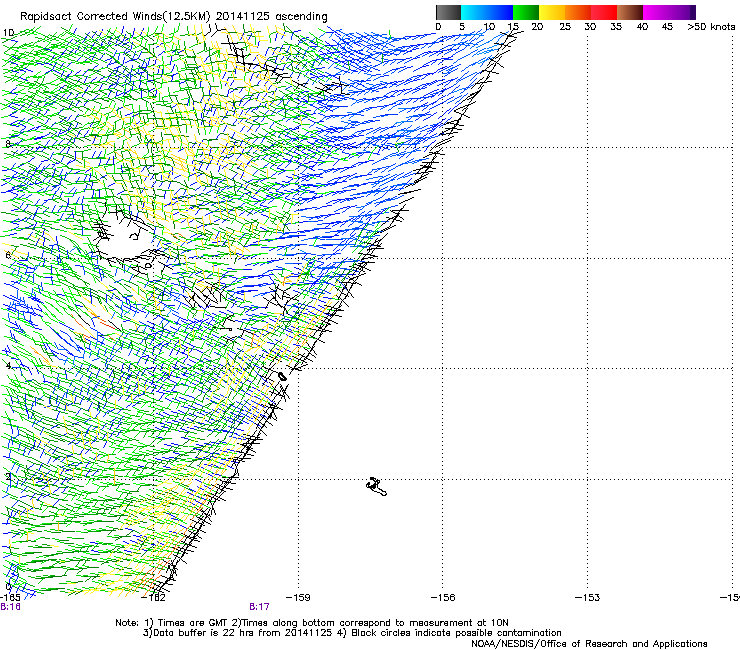
Task: Click the gray 0-5 knots legend swatch
Action: pos(448,12)
